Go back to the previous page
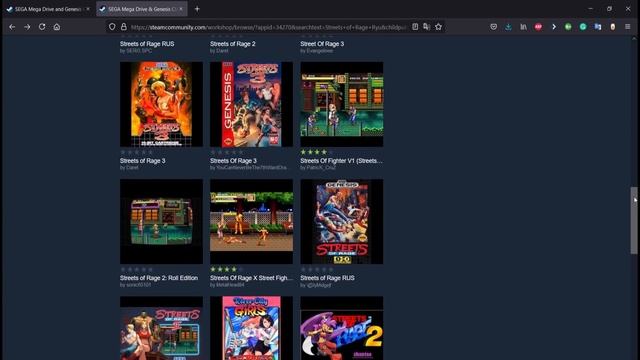640x360 pixels. 12,27
